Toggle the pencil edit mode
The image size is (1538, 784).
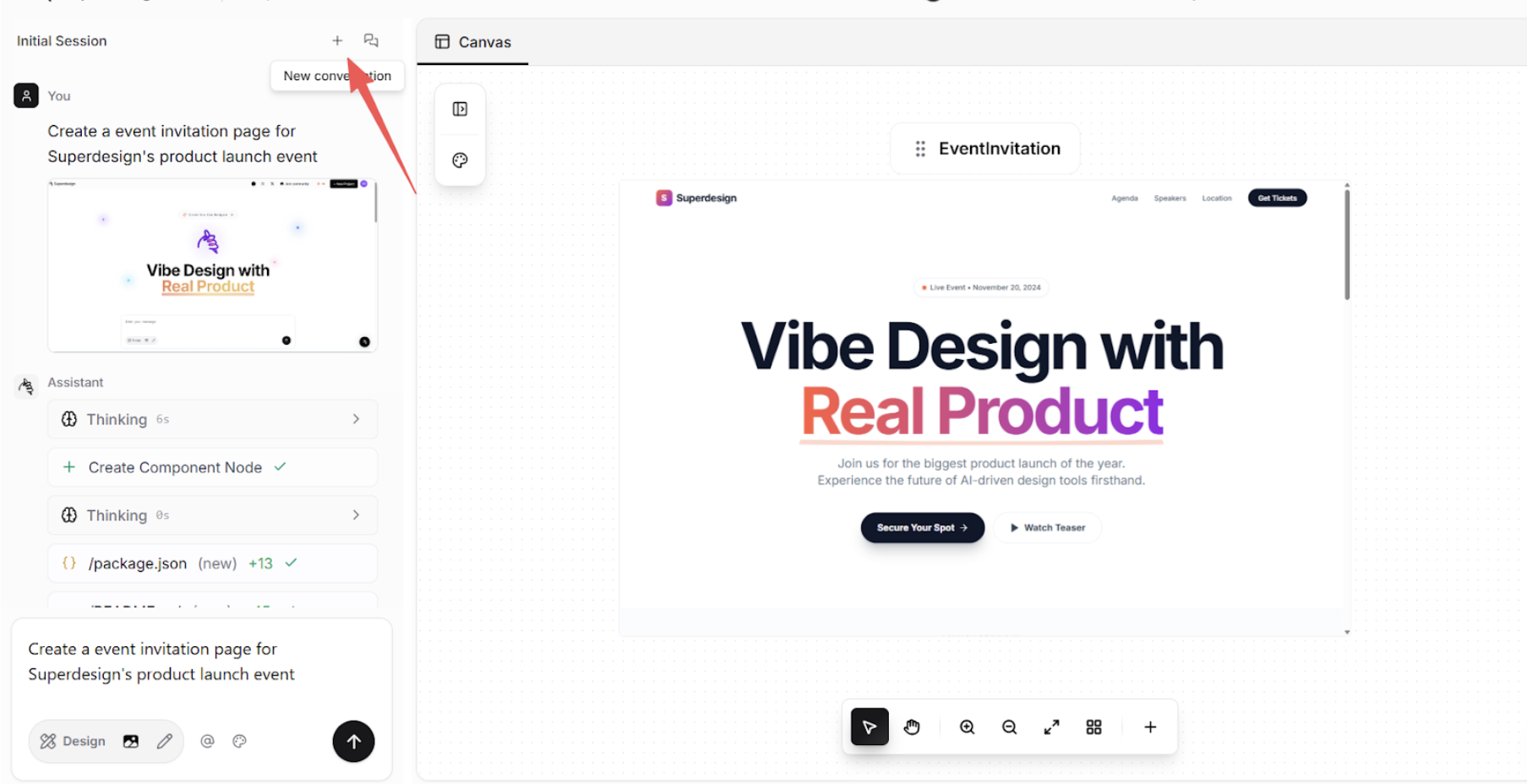coord(165,741)
